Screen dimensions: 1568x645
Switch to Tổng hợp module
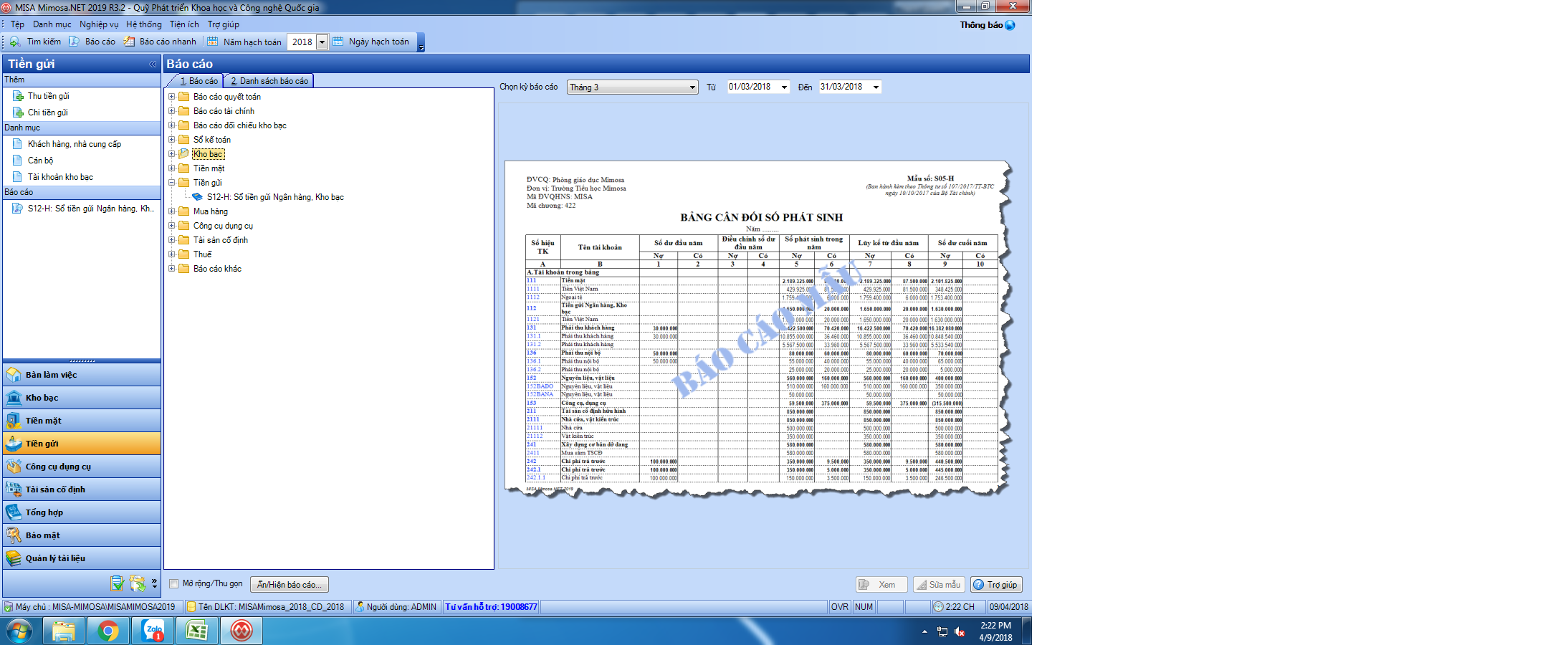tap(82, 512)
